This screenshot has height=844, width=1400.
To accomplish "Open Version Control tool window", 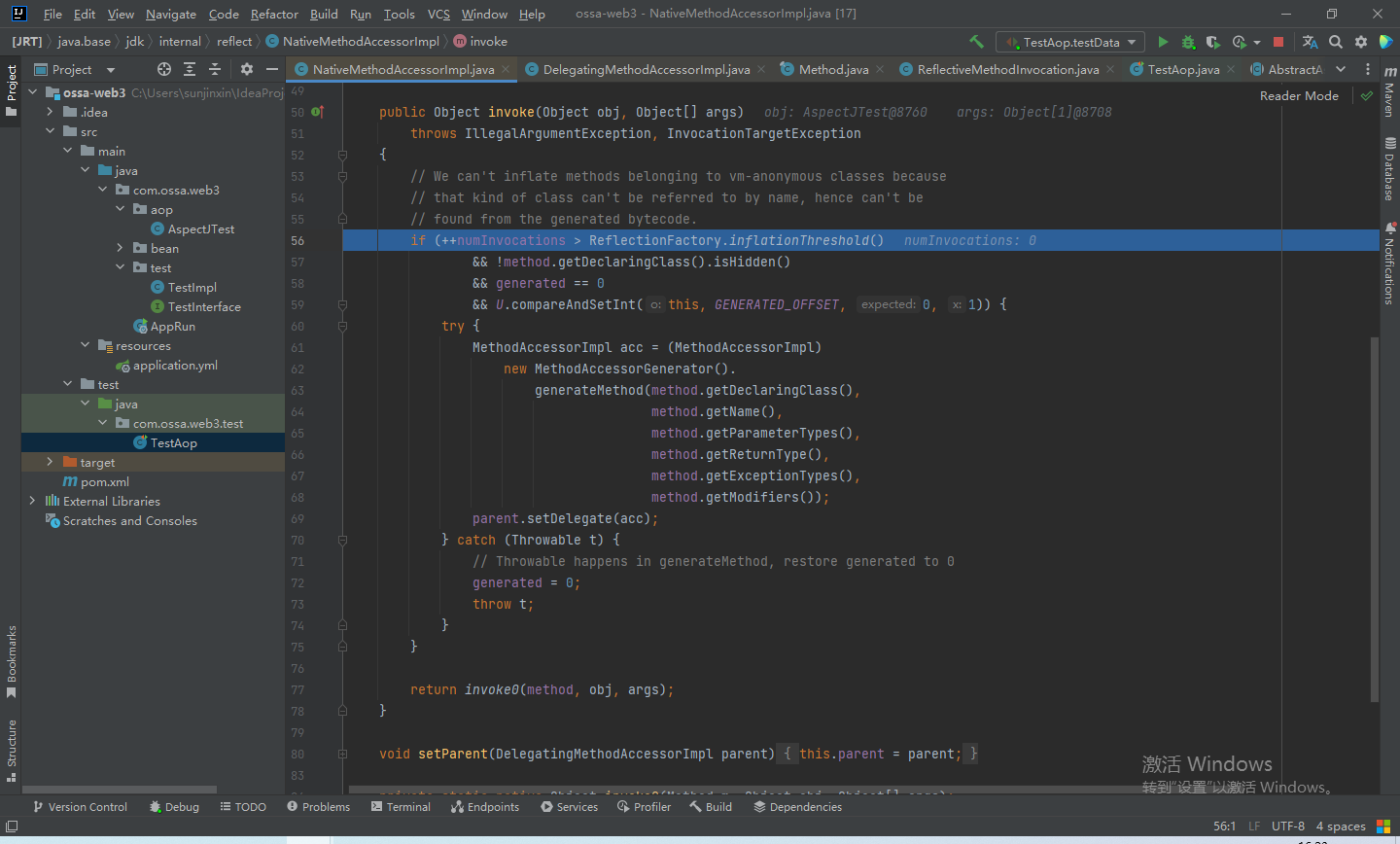I will [80, 807].
